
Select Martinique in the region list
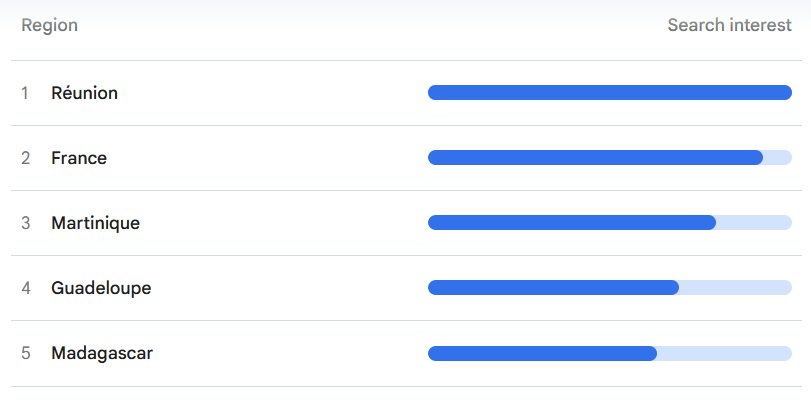tap(95, 223)
